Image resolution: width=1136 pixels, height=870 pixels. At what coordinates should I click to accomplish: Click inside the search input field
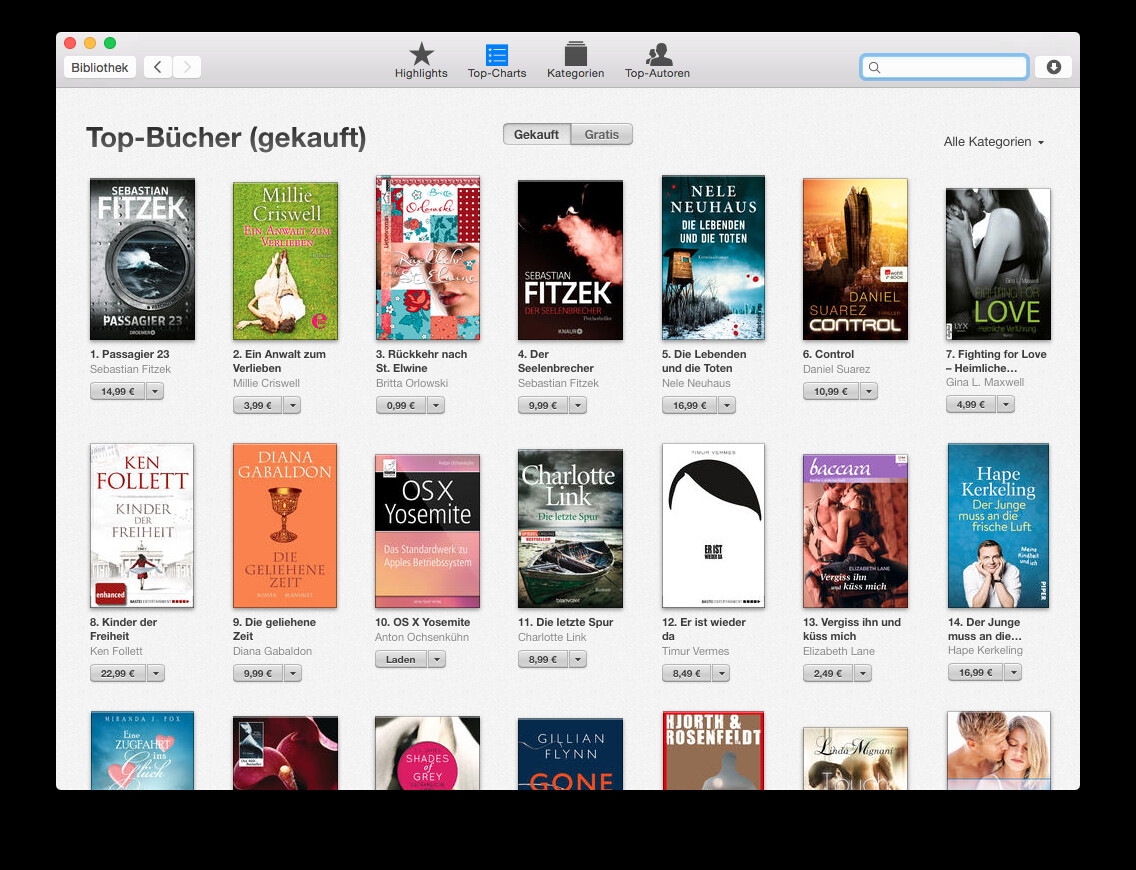pyautogui.click(x=944, y=67)
